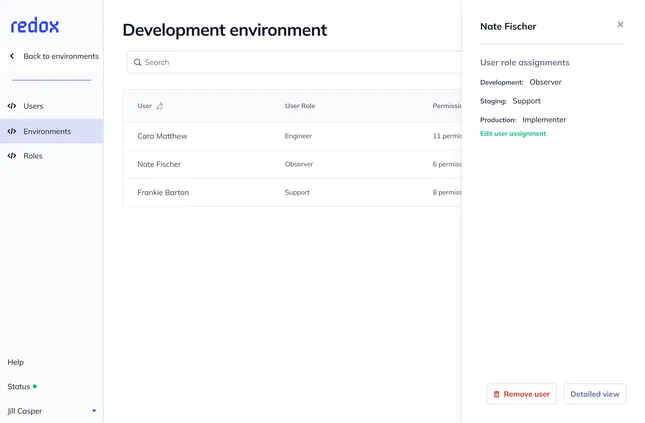Click the Nate Fischer panel title
Image resolution: width=645 pixels, height=423 pixels.
508,26
